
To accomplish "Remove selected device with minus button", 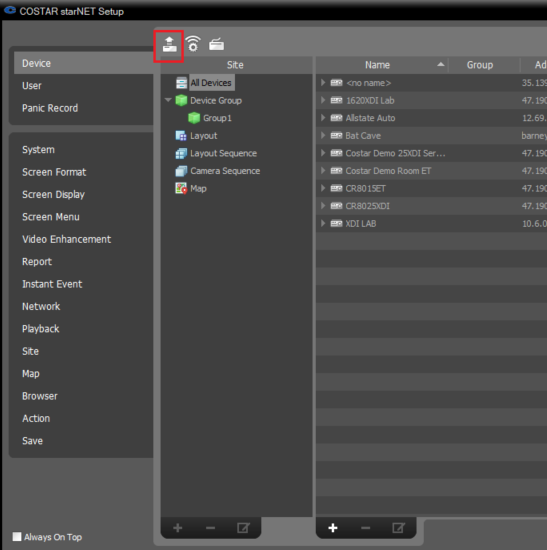I will click(365, 528).
